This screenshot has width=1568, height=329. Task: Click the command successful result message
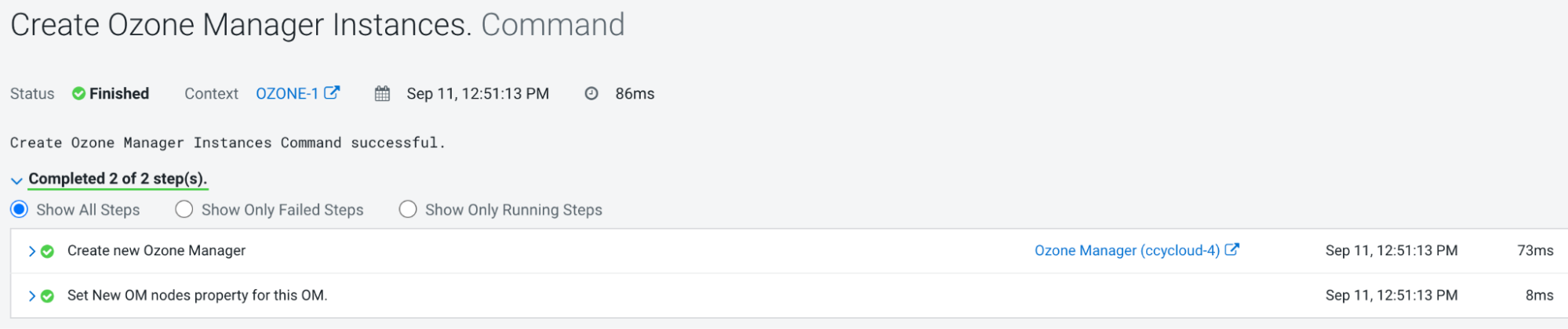coord(227,143)
